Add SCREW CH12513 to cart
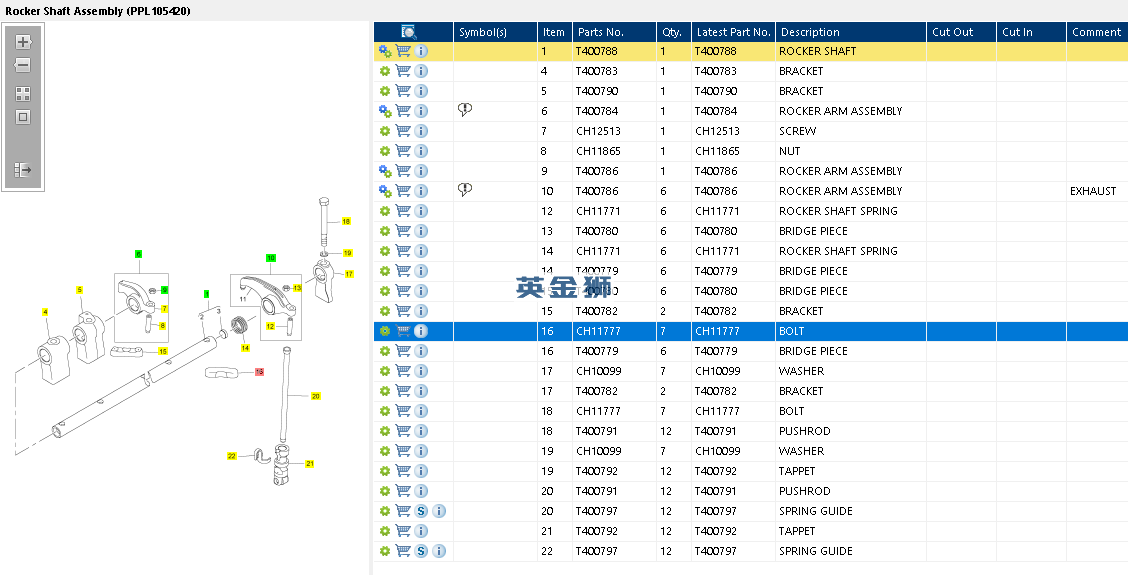This screenshot has height=575, width=1128. click(x=403, y=131)
